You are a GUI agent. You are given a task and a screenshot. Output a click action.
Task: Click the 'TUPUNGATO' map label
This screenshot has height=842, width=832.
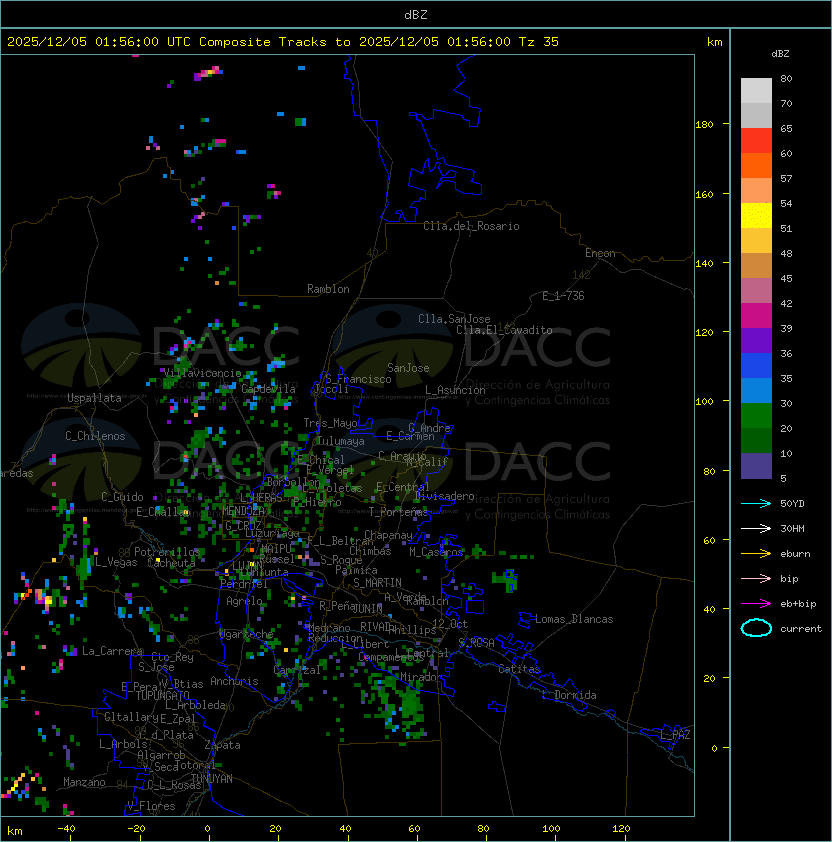coord(162,695)
